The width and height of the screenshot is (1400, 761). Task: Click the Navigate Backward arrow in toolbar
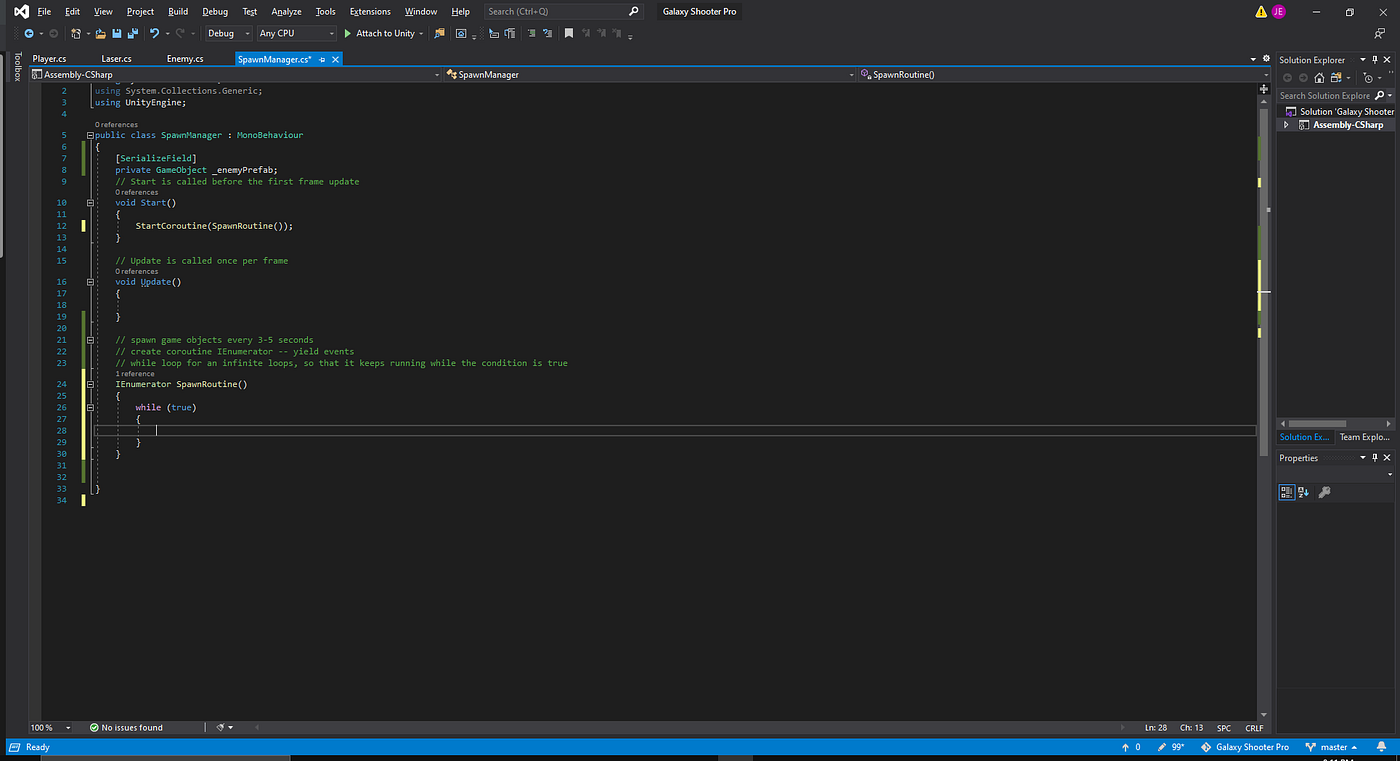(x=29, y=33)
